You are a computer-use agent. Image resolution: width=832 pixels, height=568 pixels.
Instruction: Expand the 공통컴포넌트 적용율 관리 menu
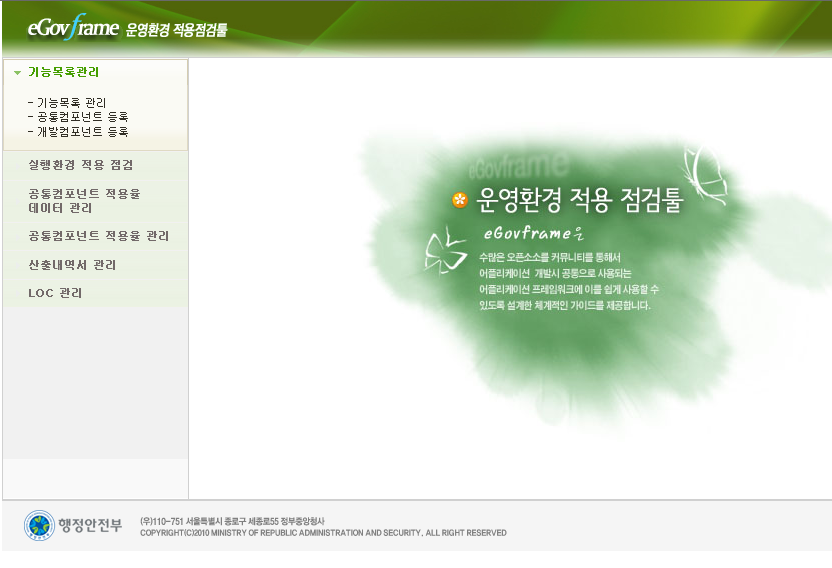99,236
